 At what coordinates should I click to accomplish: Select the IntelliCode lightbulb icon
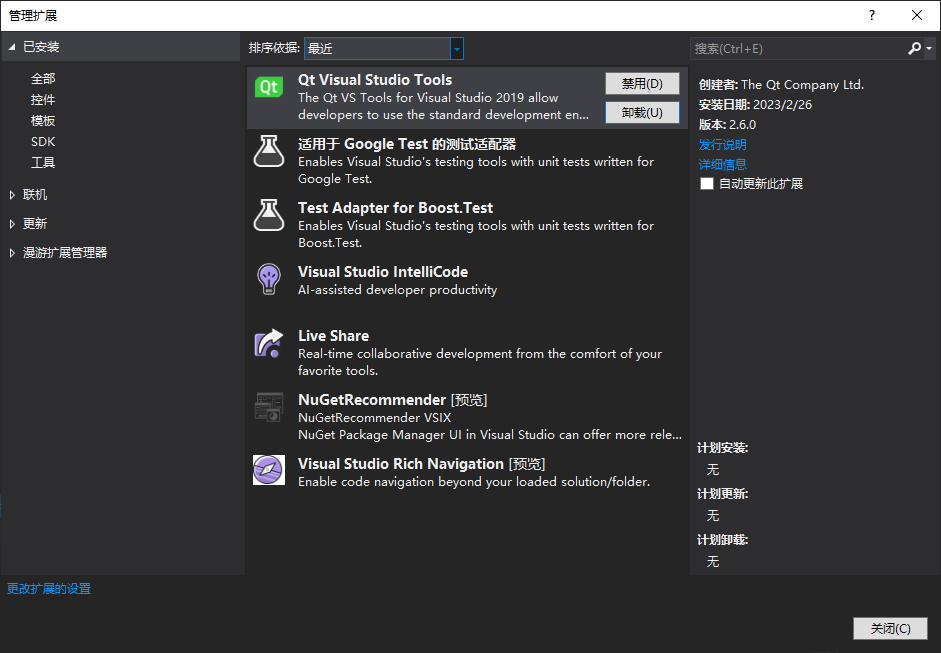click(269, 279)
